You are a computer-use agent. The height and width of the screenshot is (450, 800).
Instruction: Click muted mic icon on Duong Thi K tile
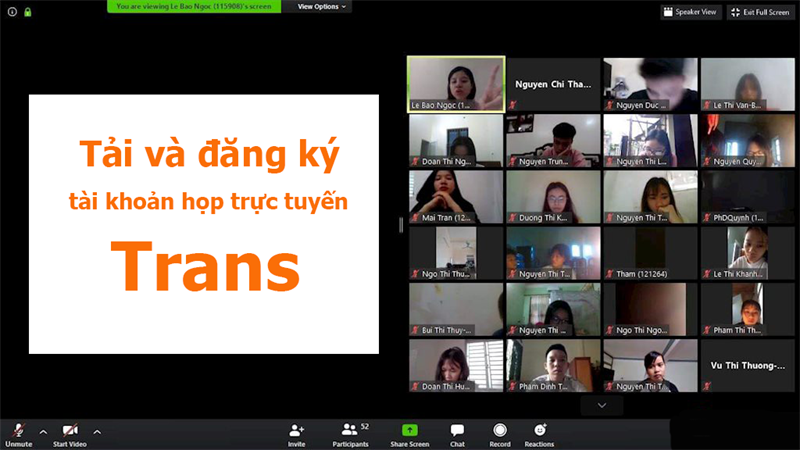tap(513, 218)
